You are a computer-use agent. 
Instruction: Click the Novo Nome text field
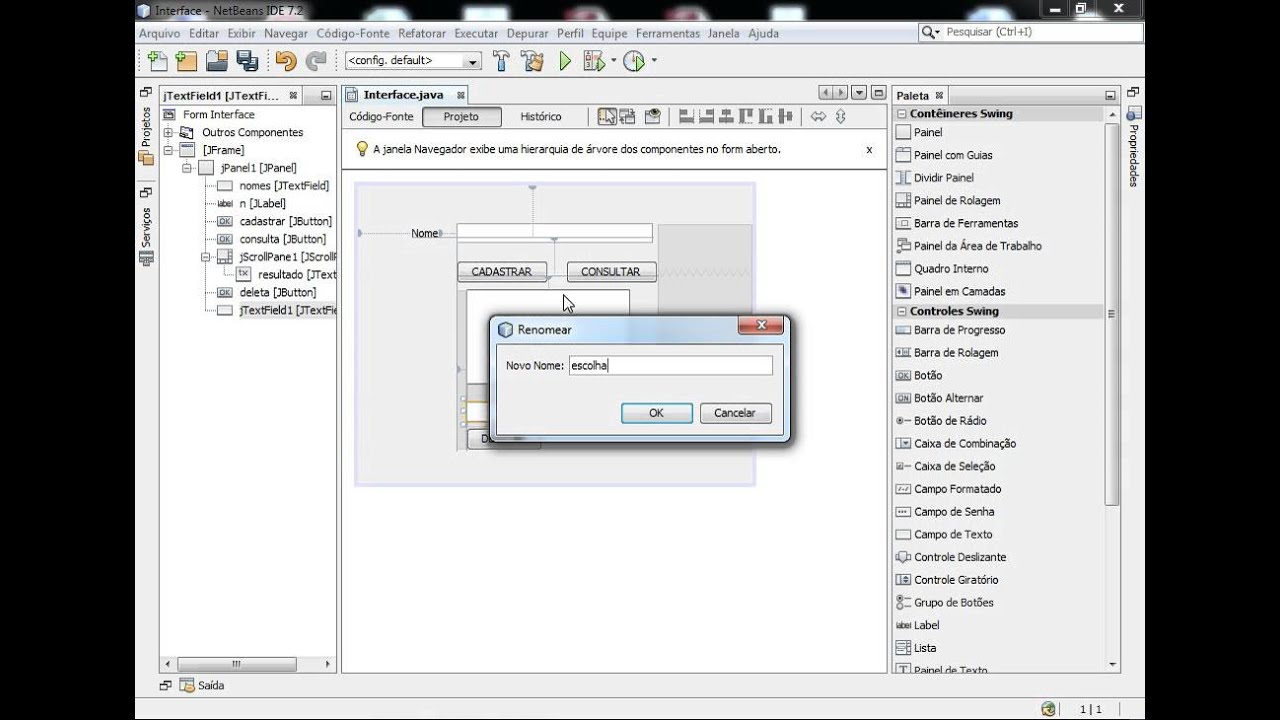(x=670, y=366)
